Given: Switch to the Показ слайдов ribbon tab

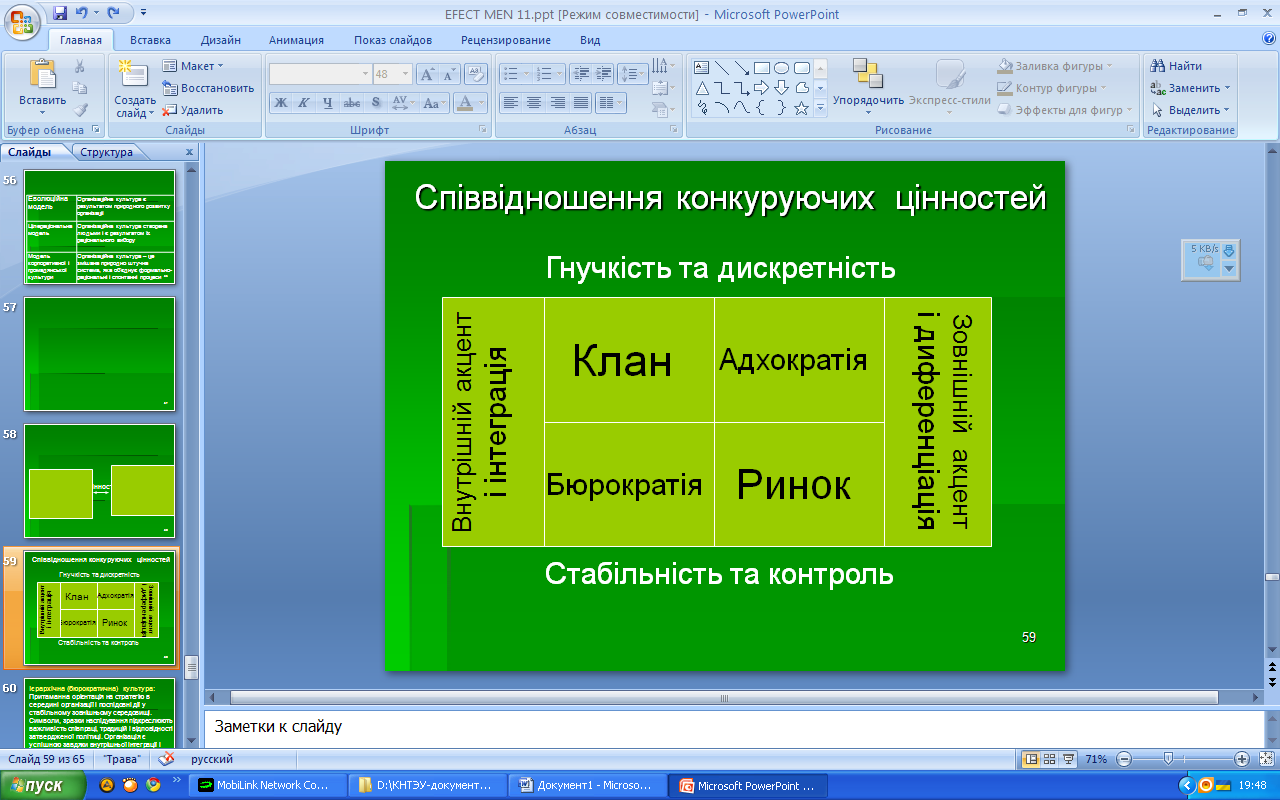Looking at the screenshot, I should tap(393, 40).
